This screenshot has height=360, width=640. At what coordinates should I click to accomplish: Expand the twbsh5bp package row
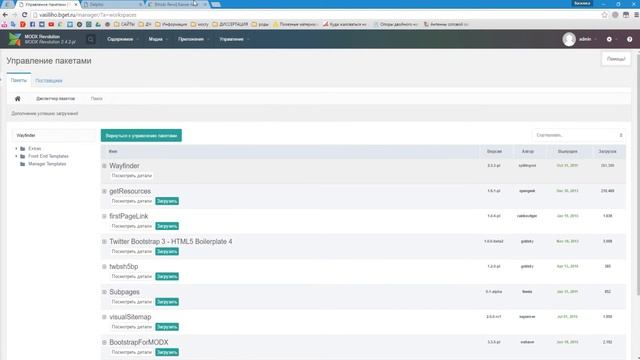tap(104, 267)
